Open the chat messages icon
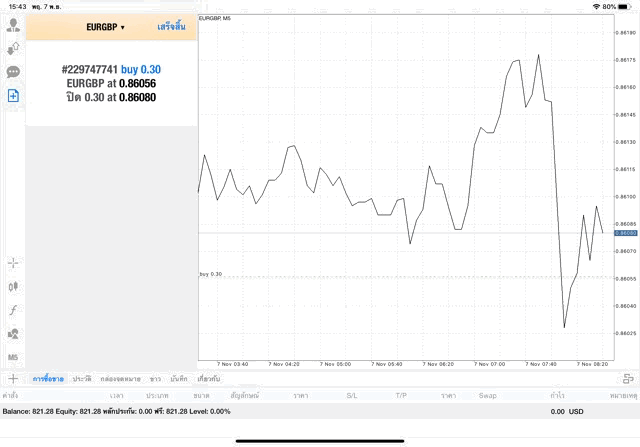Viewport: 640px width, 447px height. (x=13, y=72)
